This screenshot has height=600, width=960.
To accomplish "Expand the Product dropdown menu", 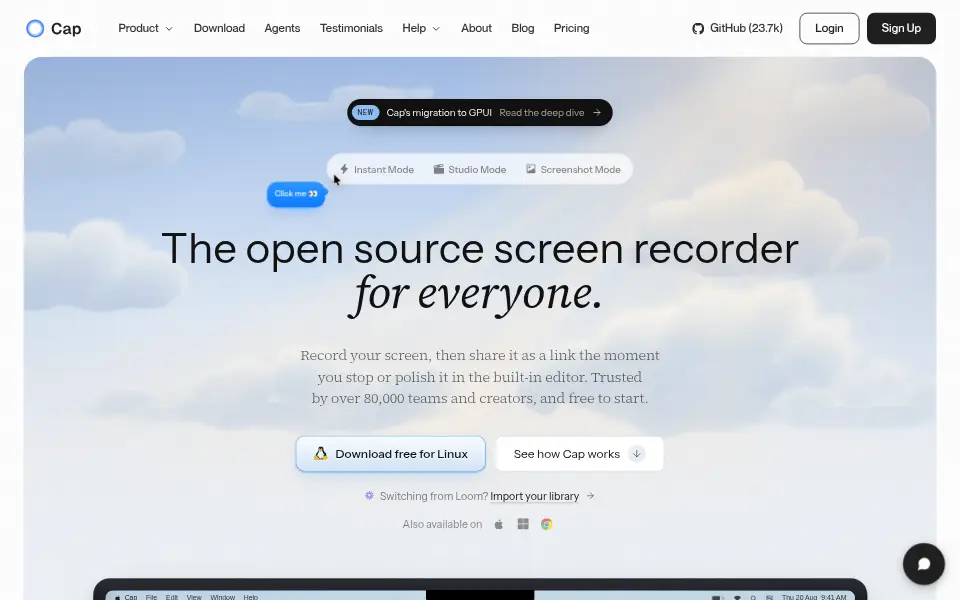I will click(x=146, y=28).
